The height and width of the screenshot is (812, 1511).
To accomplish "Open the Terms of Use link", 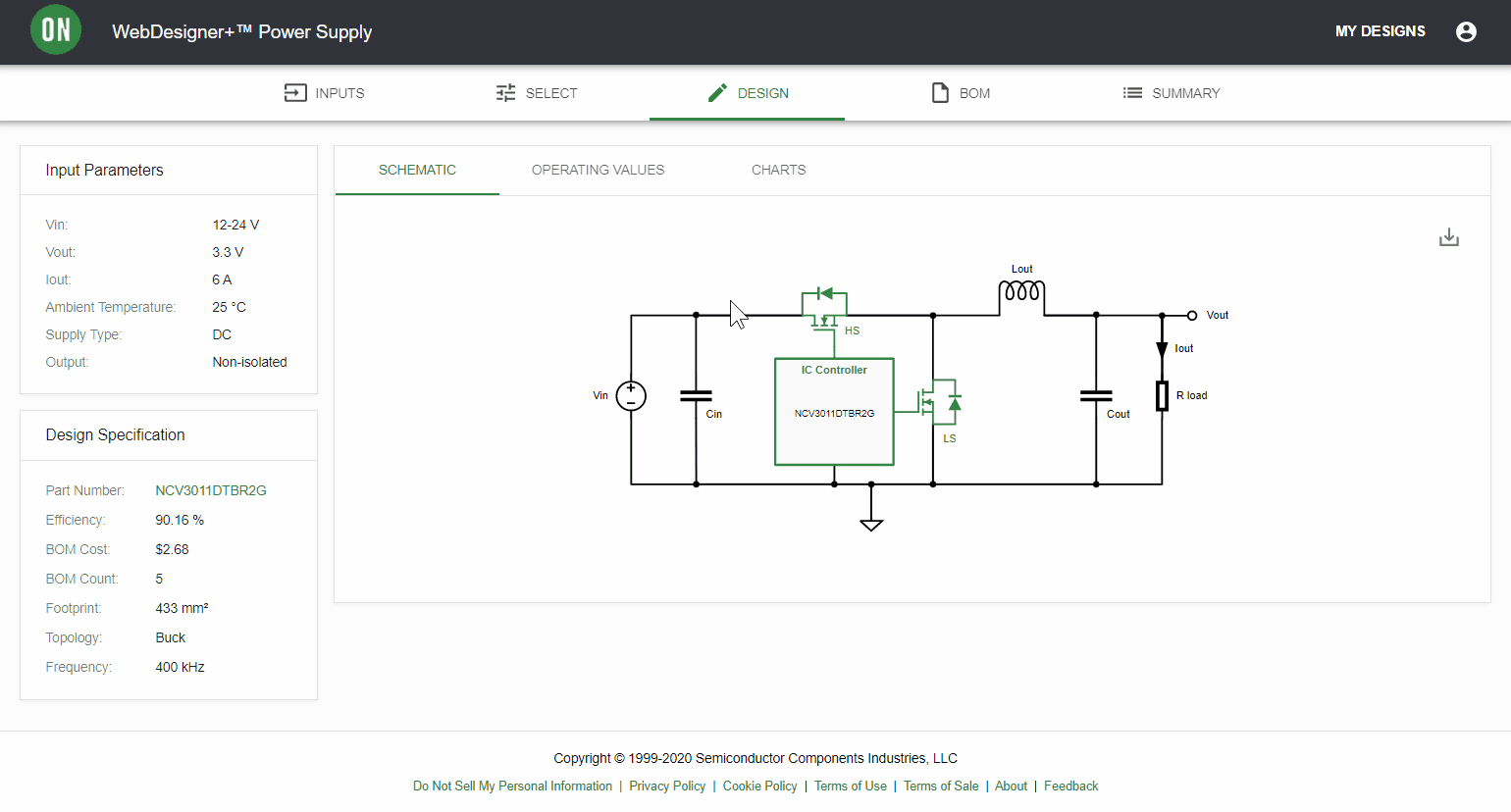I will pyautogui.click(x=851, y=787).
